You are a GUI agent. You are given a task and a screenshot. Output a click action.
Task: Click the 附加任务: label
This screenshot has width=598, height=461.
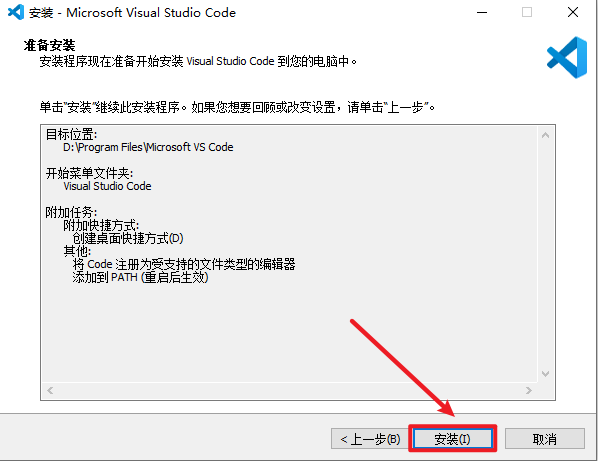[x=71, y=212]
